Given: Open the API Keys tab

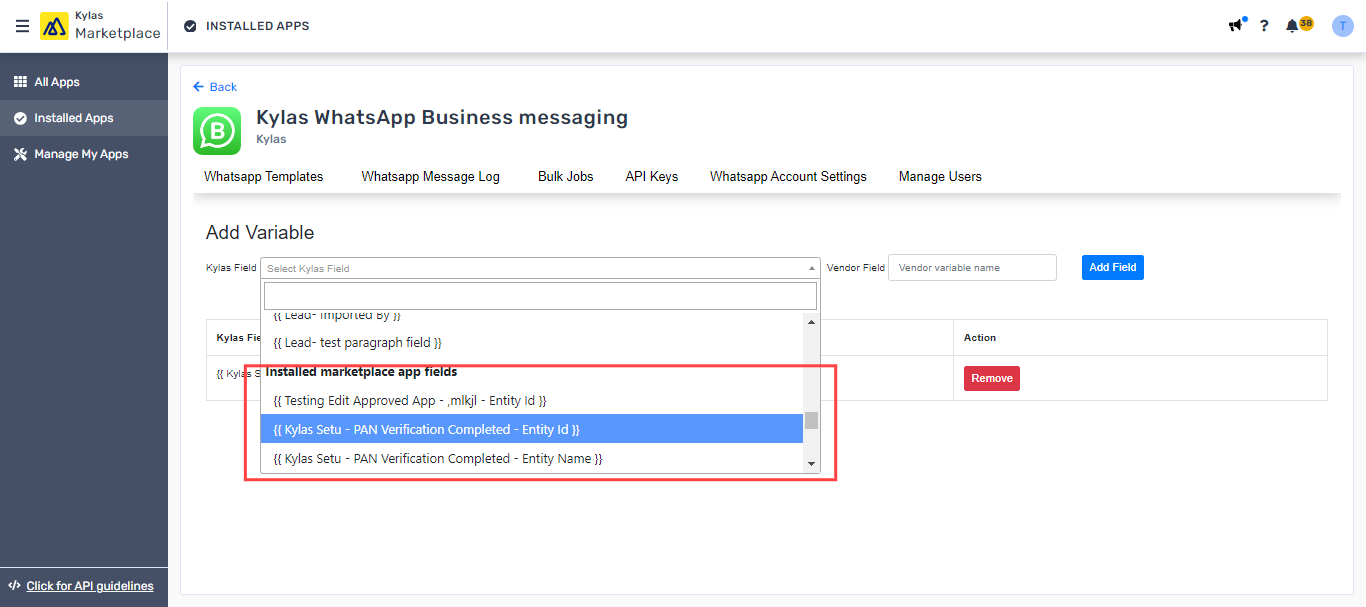Looking at the screenshot, I should click(652, 177).
